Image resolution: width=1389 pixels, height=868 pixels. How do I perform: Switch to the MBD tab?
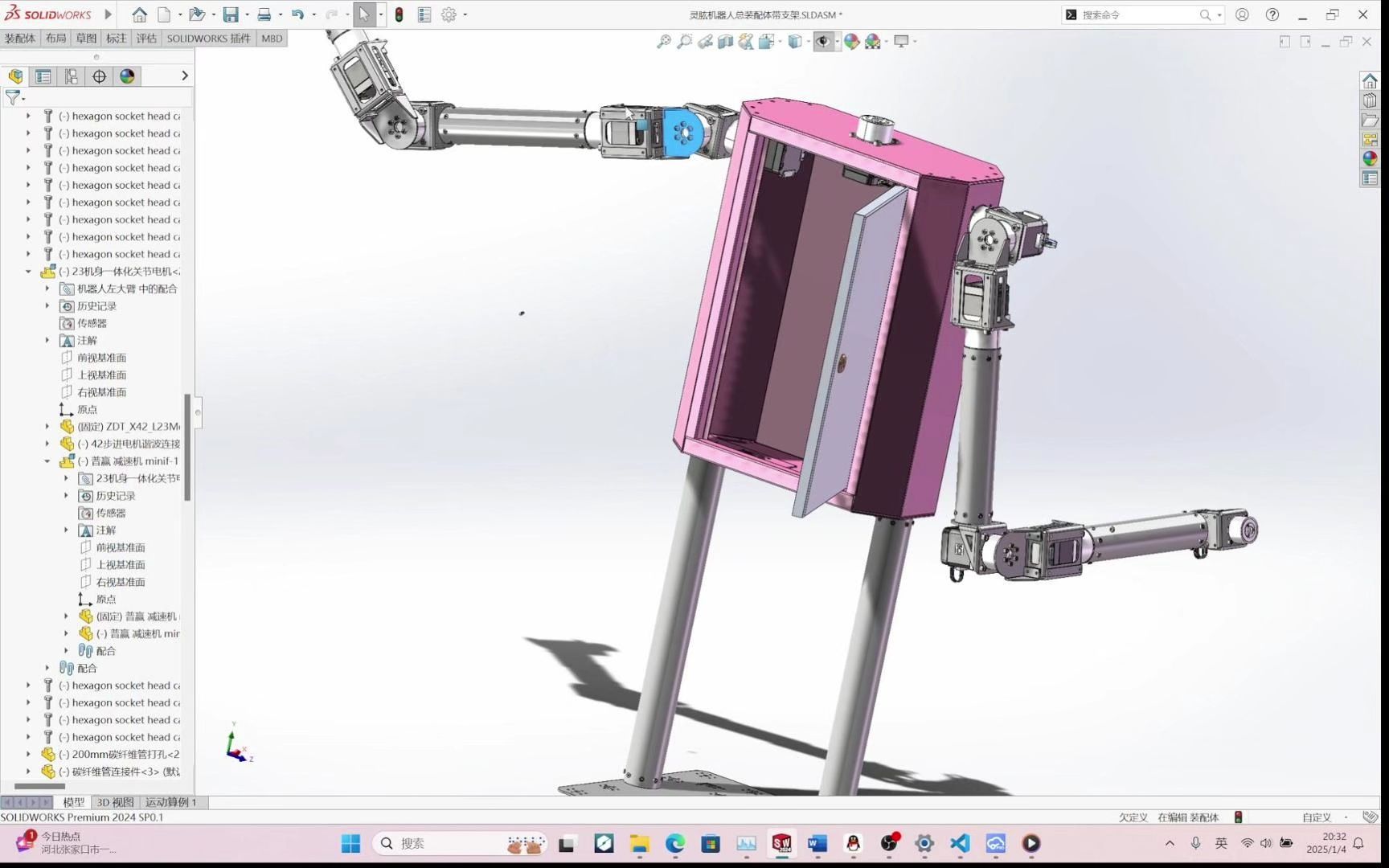[x=272, y=39]
